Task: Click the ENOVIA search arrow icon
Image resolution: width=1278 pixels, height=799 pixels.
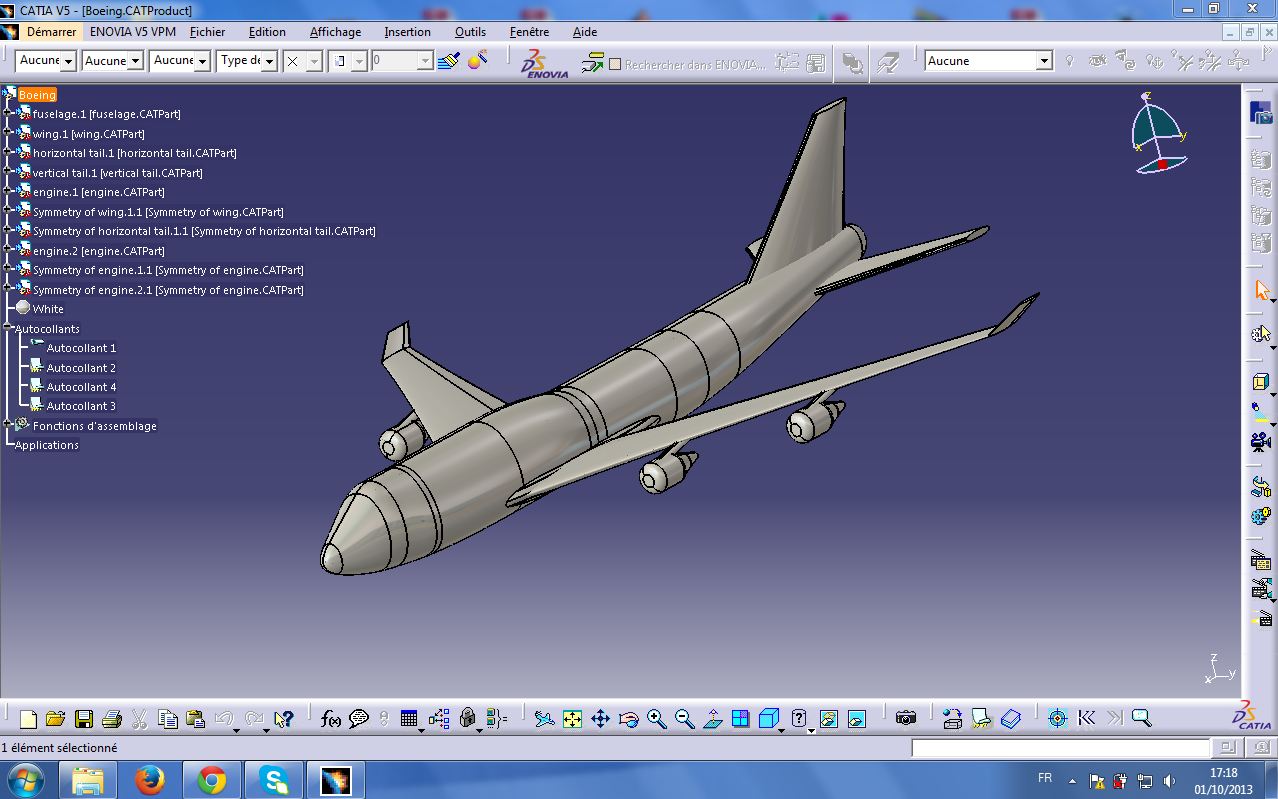Action: [x=592, y=62]
